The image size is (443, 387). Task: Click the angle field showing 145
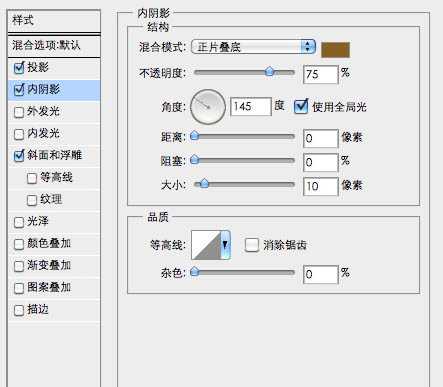point(251,107)
